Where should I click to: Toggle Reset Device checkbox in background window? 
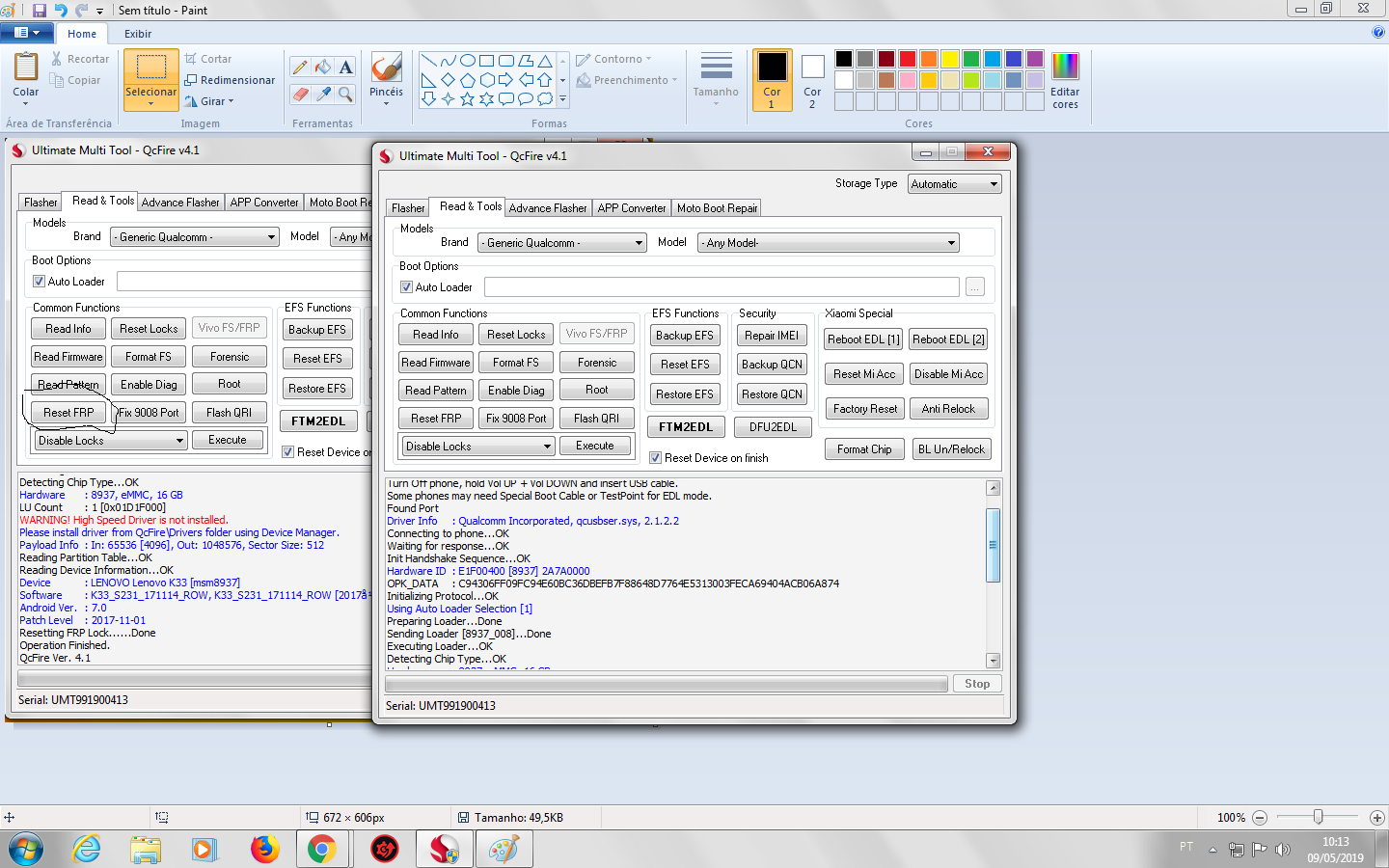(287, 452)
